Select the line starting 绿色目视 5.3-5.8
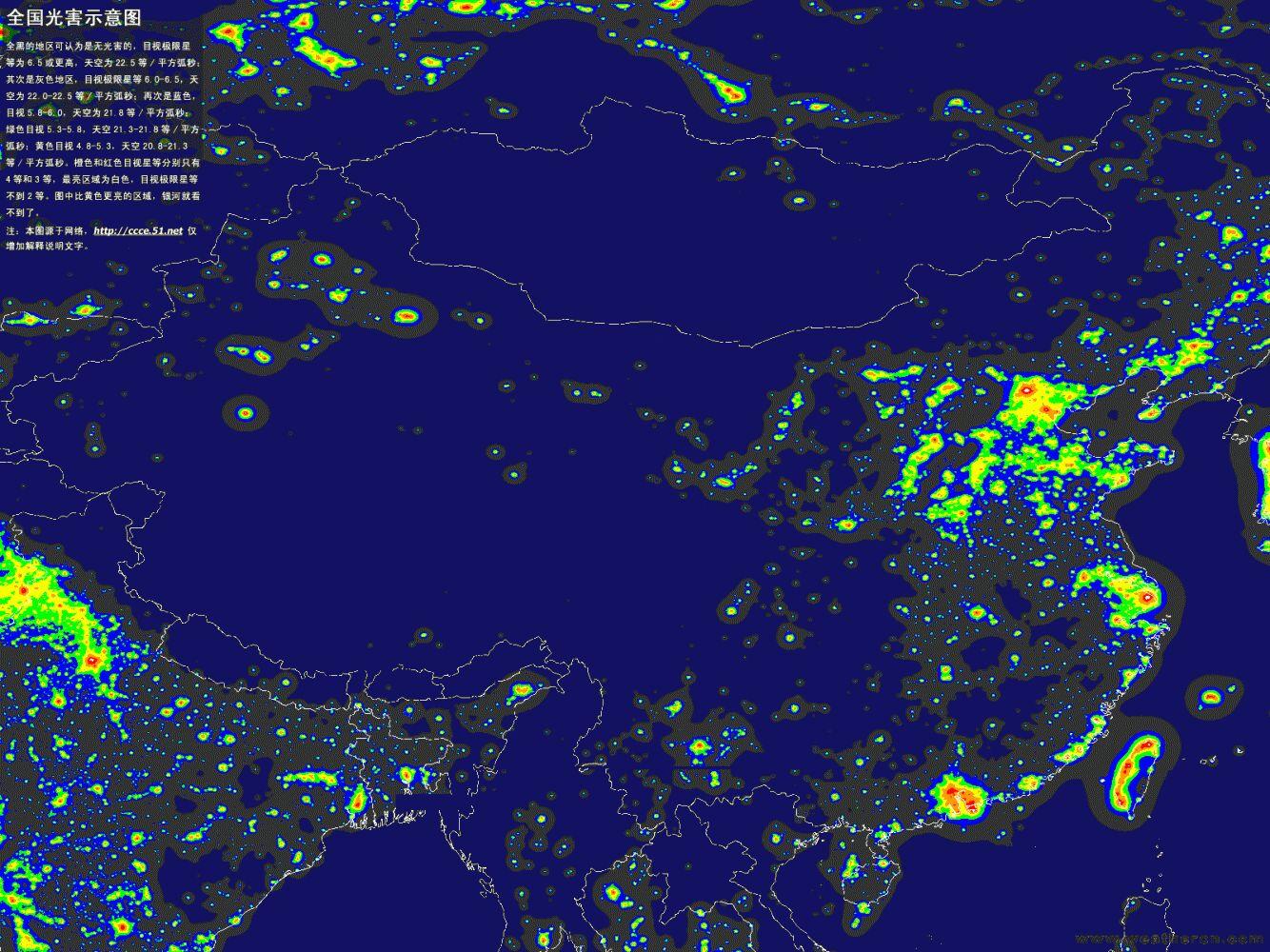 [103, 128]
